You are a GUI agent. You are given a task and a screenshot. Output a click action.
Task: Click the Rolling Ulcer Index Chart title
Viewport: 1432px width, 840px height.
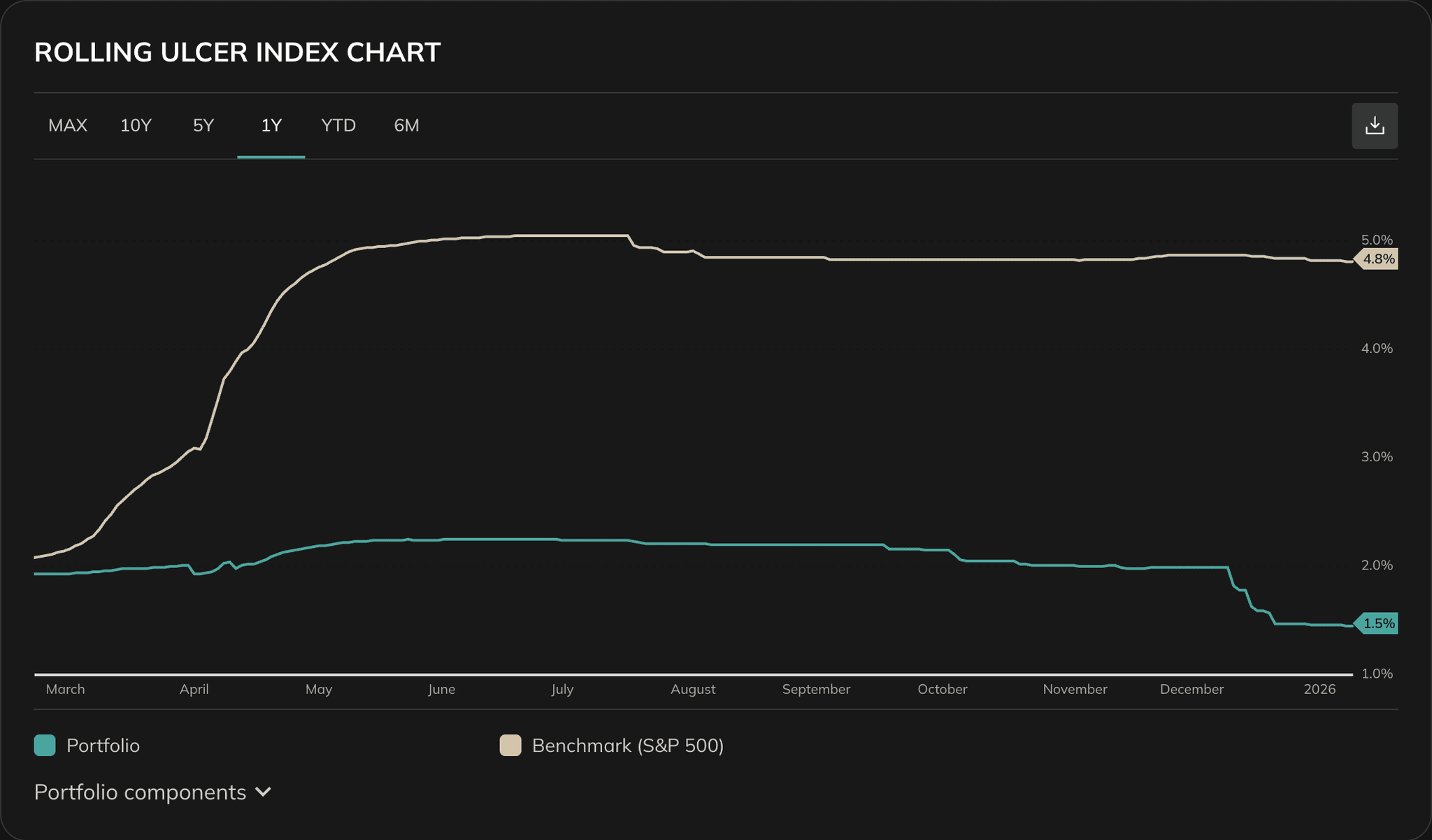237,53
